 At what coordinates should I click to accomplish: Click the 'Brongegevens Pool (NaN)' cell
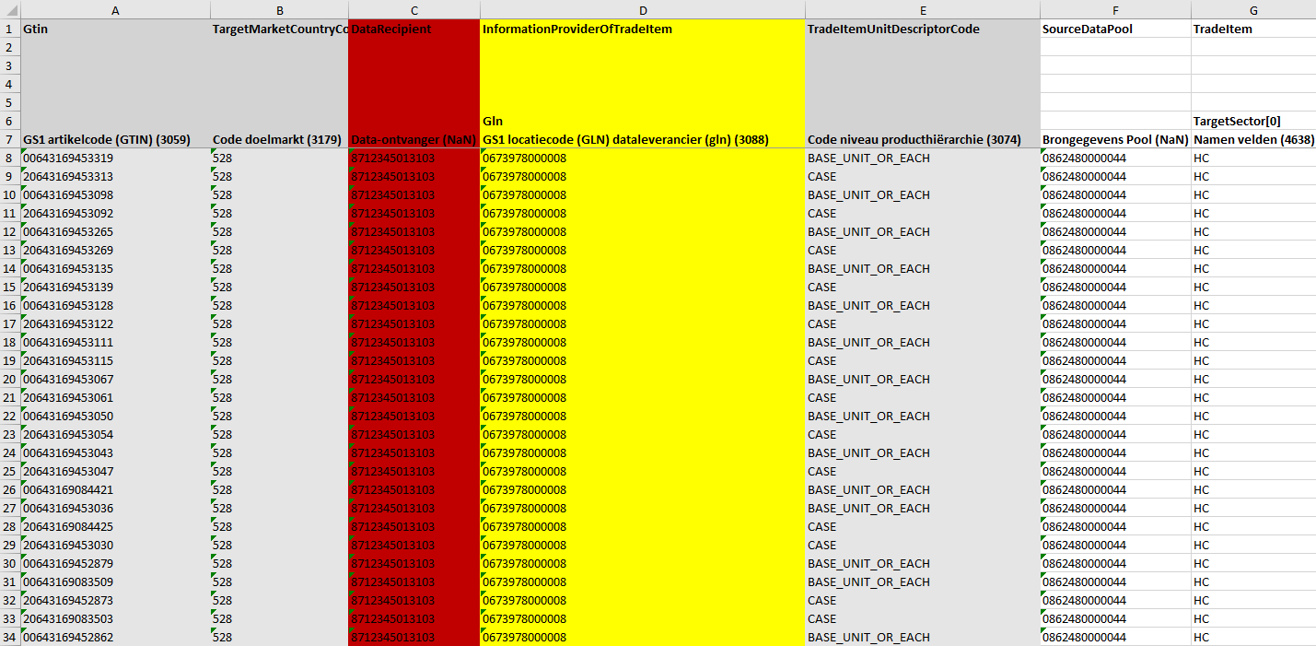pos(1115,140)
